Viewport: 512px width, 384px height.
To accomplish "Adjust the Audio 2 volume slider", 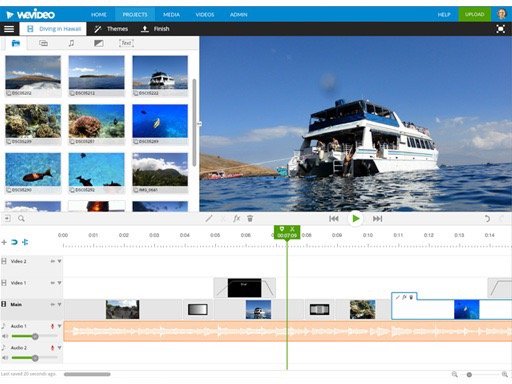I will point(35,358).
